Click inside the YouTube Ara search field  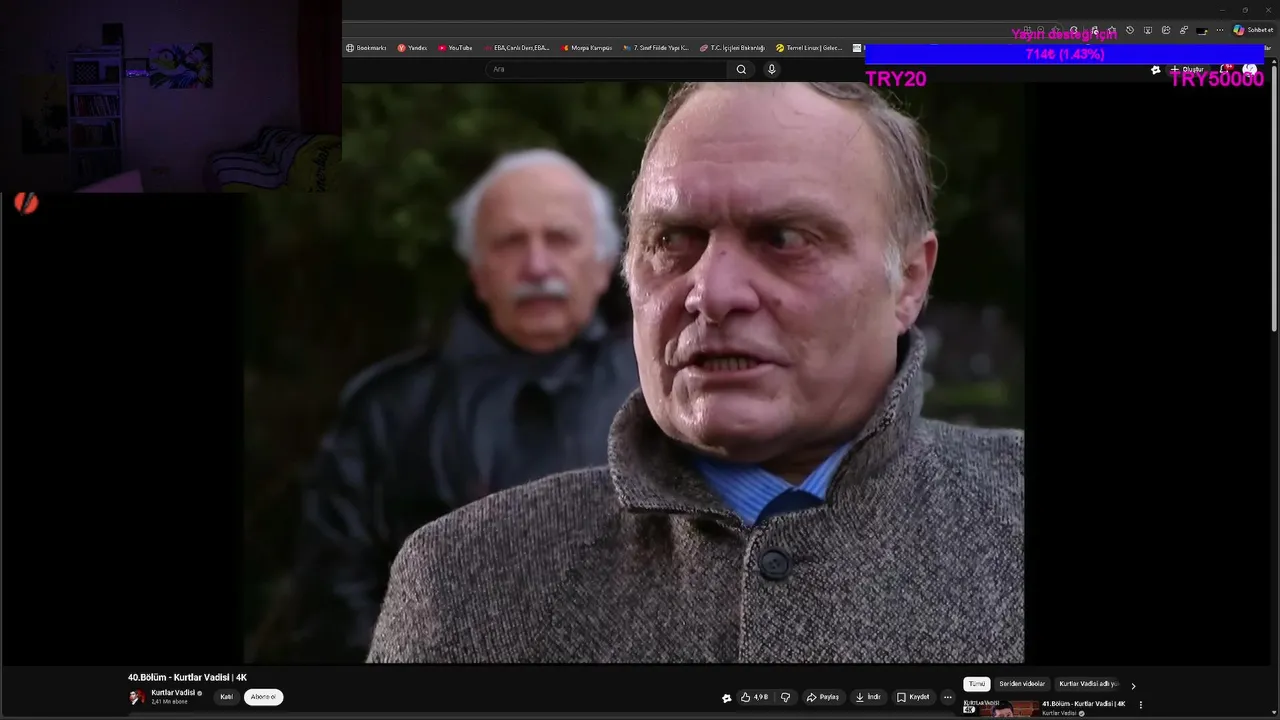pos(607,69)
